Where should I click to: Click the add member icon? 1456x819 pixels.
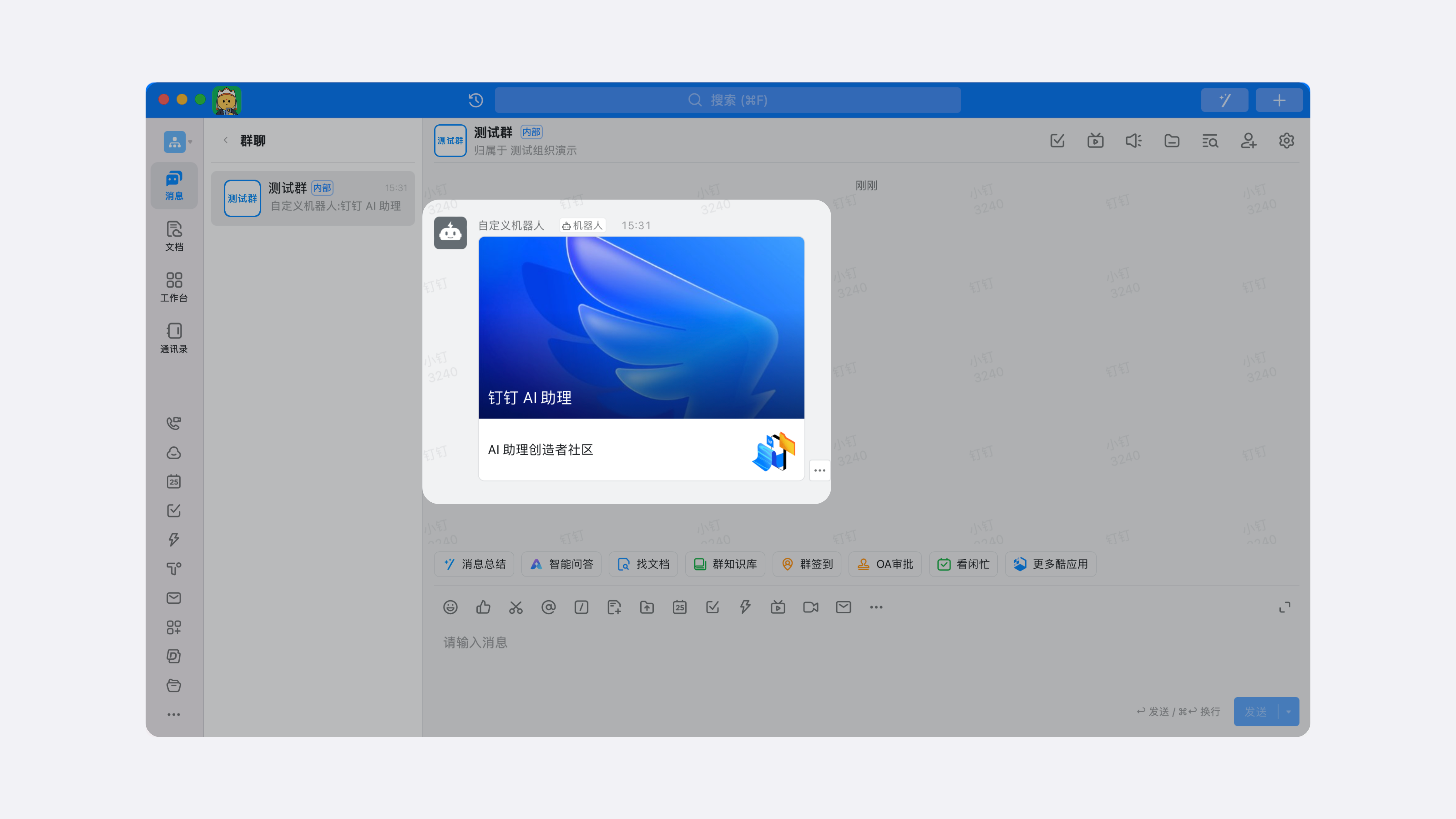pos(1248,141)
